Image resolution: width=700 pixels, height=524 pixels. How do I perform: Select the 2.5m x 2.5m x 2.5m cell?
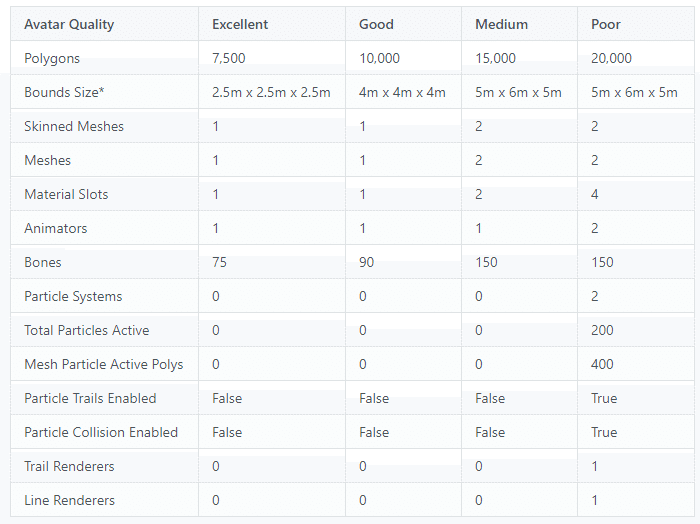(x=271, y=93)
